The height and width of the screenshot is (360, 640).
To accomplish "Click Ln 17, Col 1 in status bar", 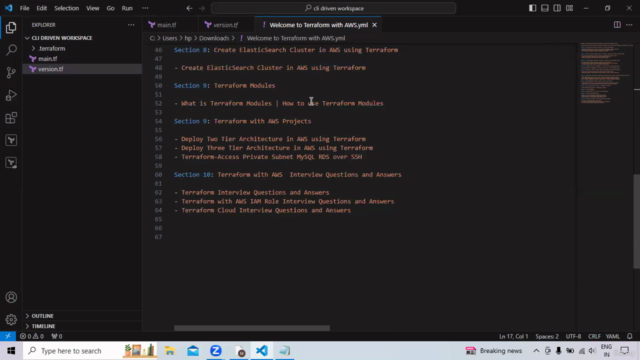I will 513,336.
